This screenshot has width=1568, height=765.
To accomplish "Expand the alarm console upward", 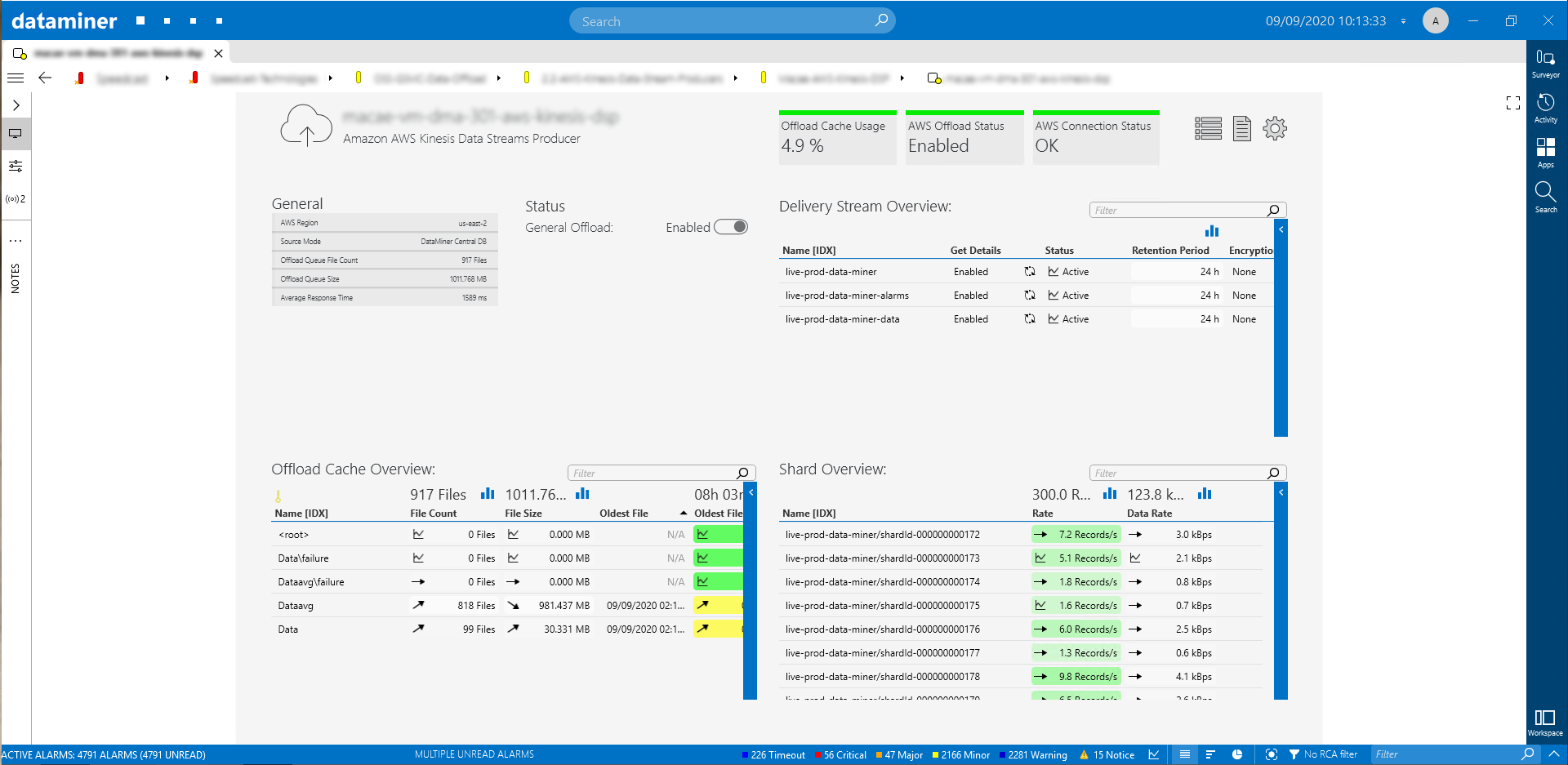I will click(1554, 754).
